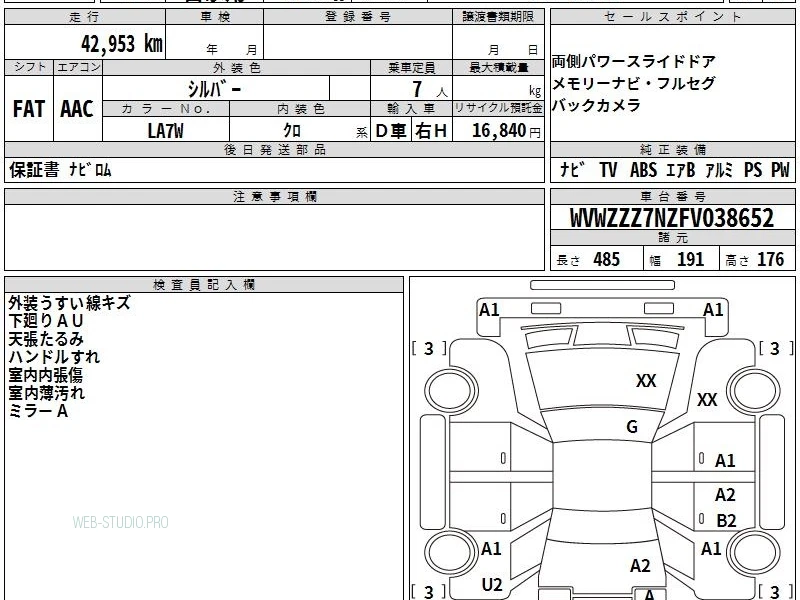800x600 pixels.
Task: Click the 走行 column header
Action: click(85, 17)
